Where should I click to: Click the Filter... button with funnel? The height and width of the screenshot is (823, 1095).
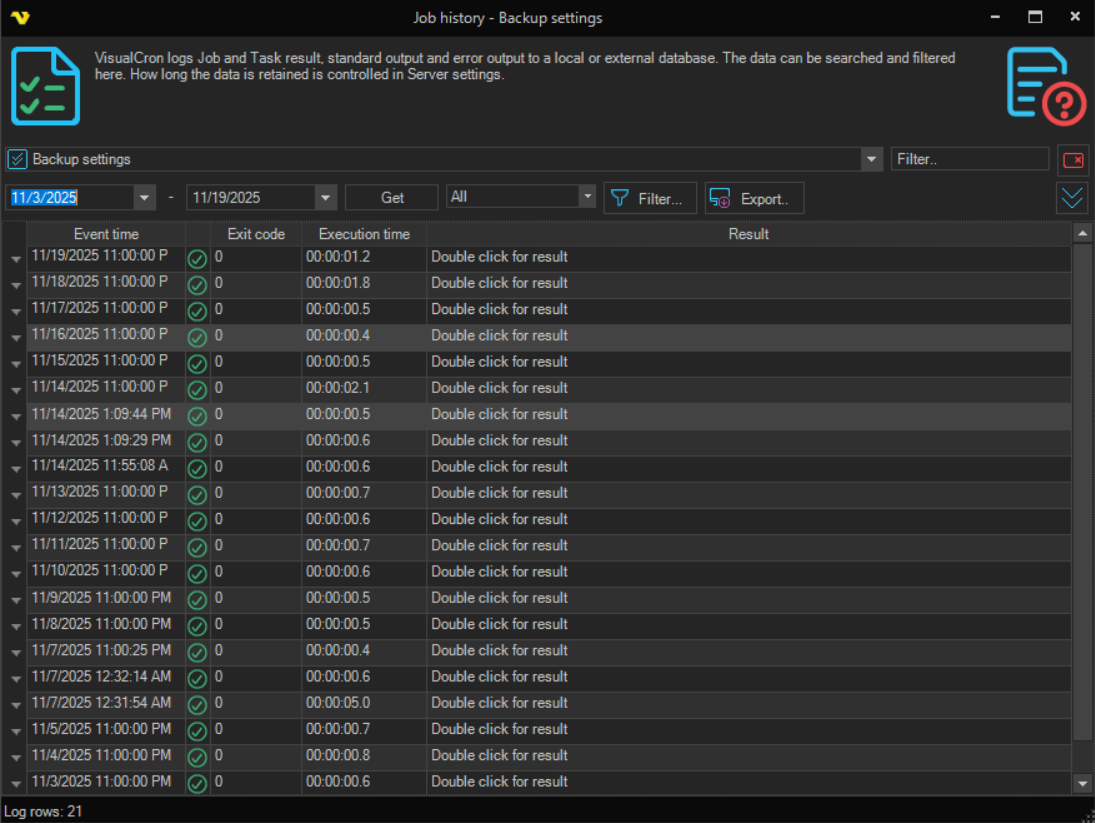650,199
